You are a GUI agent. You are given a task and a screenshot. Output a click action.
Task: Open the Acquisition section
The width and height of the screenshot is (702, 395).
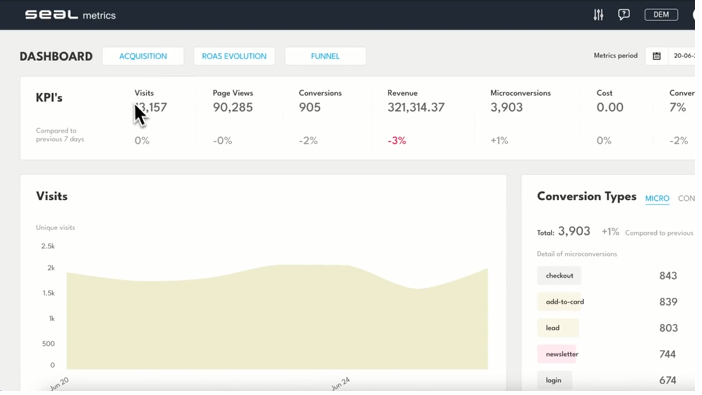pos(143,56)
